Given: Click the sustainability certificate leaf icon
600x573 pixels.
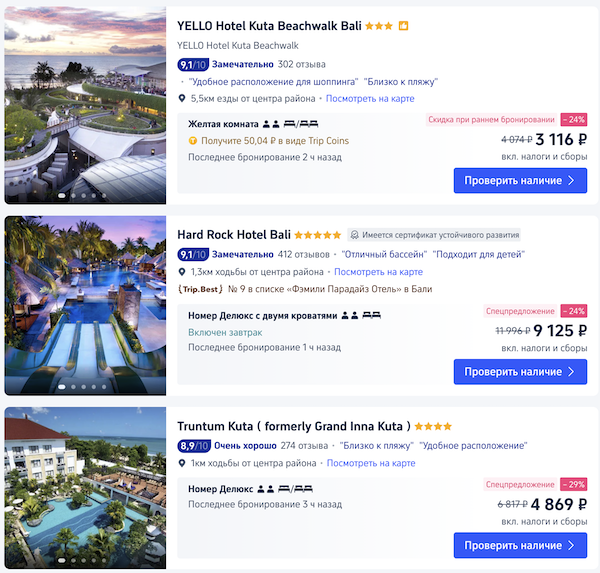Looking at the screenshot, I should click(354, 235).
